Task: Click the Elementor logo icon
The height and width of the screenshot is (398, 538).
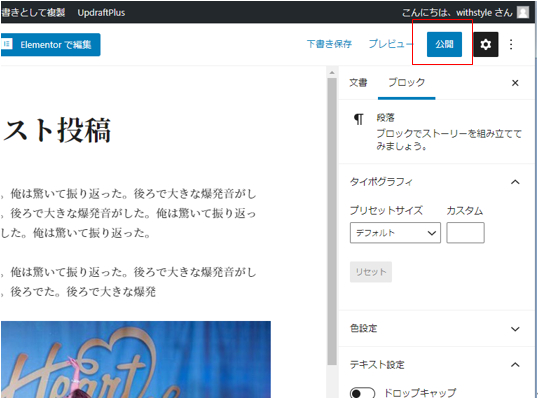Action: point(7,44)
